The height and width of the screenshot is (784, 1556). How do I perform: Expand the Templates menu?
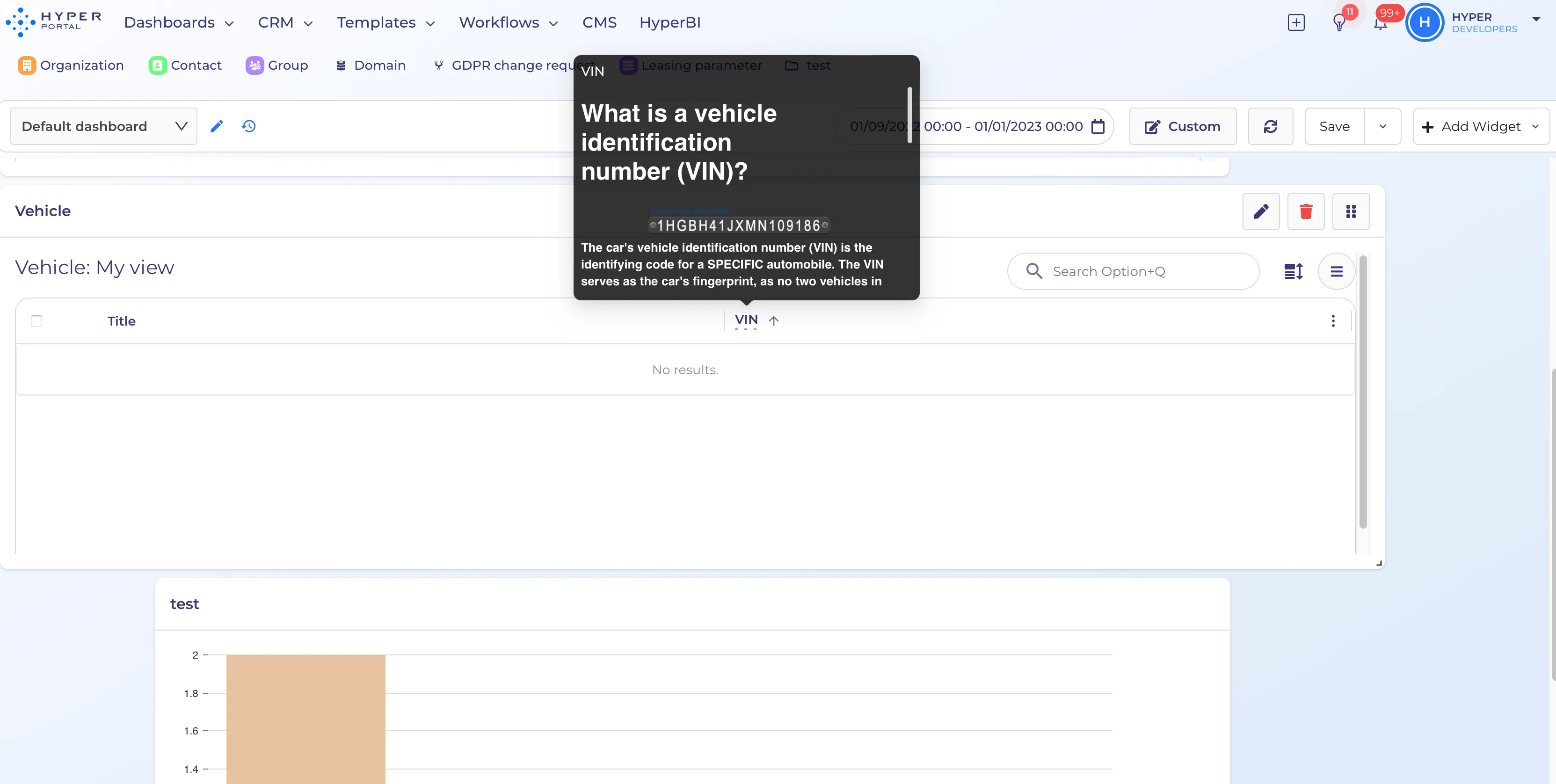pos(385,23)
